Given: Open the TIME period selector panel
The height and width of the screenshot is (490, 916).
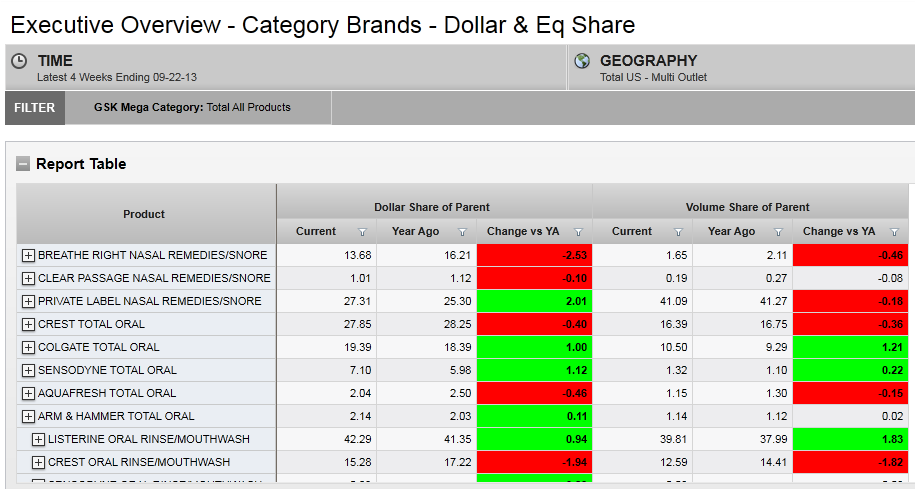Looking at the screenshot, I should [x=285, y=67].
